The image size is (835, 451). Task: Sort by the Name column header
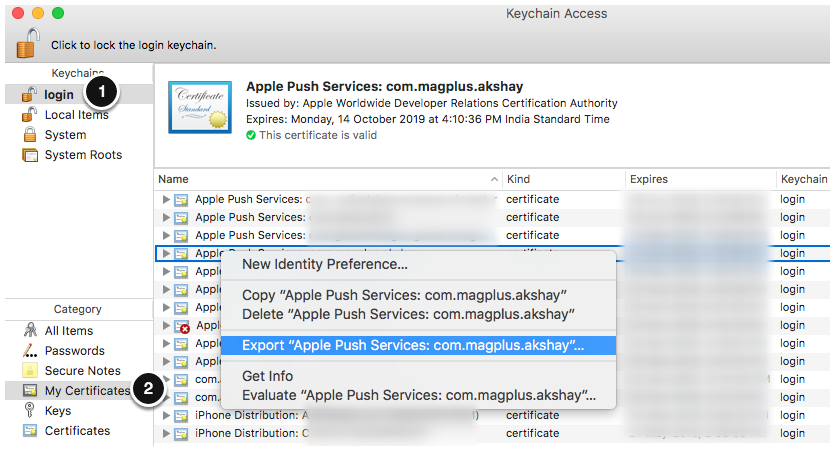(x=173, y=179)
